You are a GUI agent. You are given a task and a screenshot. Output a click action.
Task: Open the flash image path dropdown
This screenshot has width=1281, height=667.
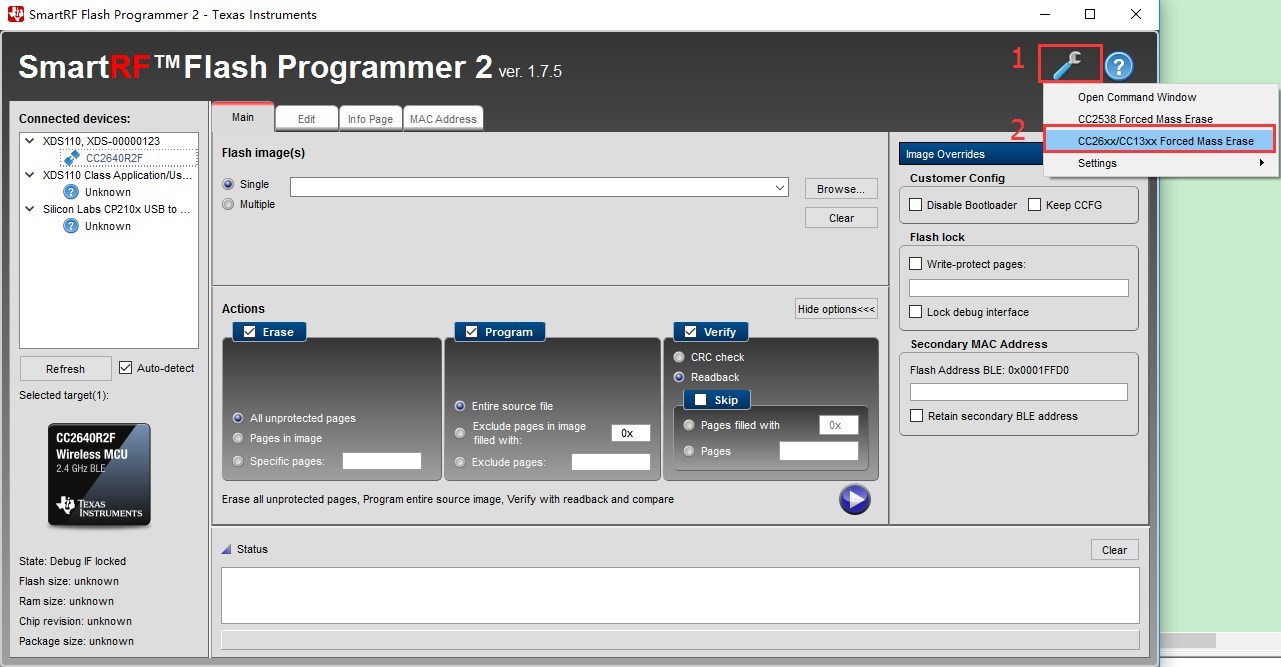click(x=780, y=188)
